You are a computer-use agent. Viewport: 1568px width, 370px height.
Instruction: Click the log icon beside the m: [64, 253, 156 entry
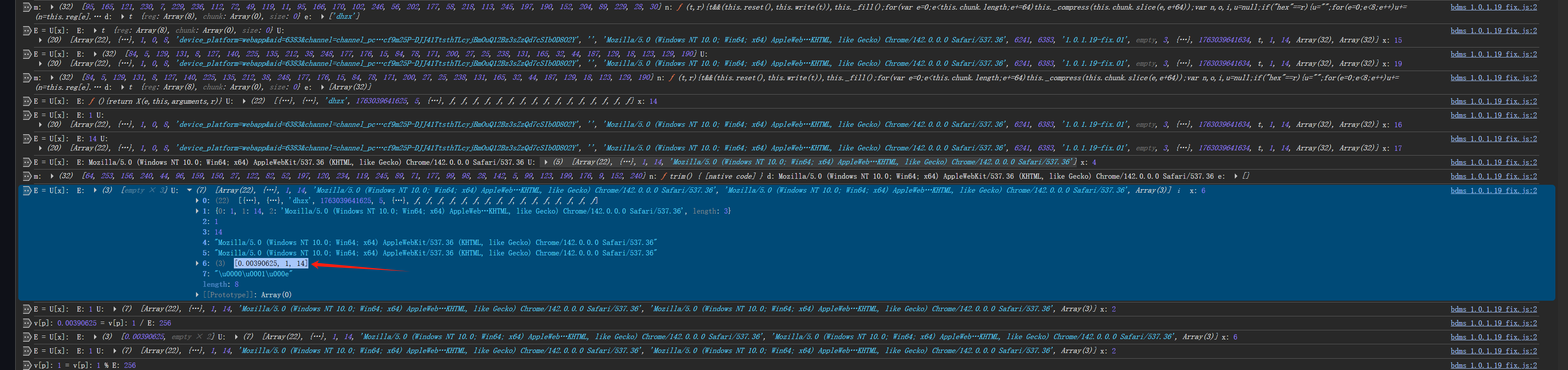click(26, 177)
